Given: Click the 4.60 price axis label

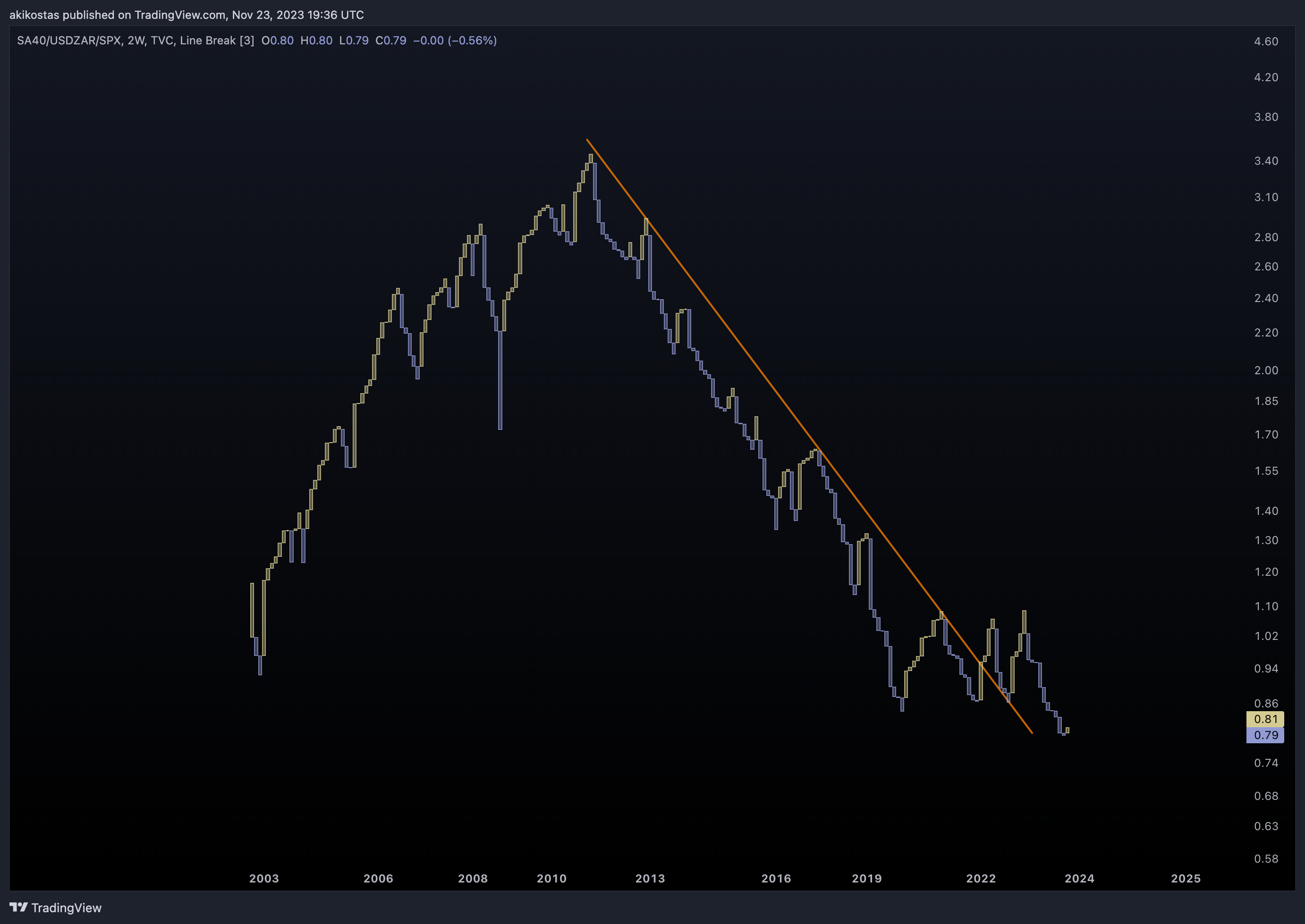Looking at the screenshot, I should [x=1266, y=42].
